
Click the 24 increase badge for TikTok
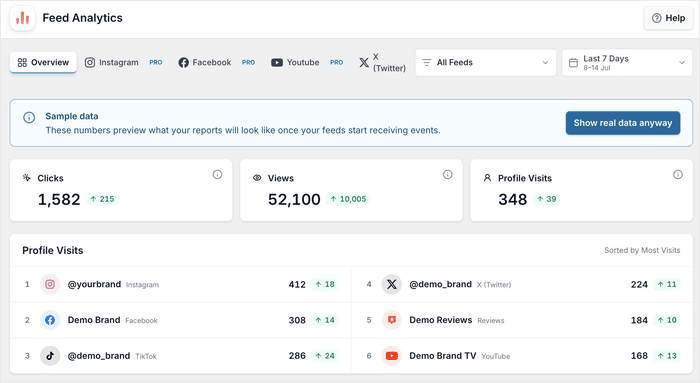pos(325,356)
